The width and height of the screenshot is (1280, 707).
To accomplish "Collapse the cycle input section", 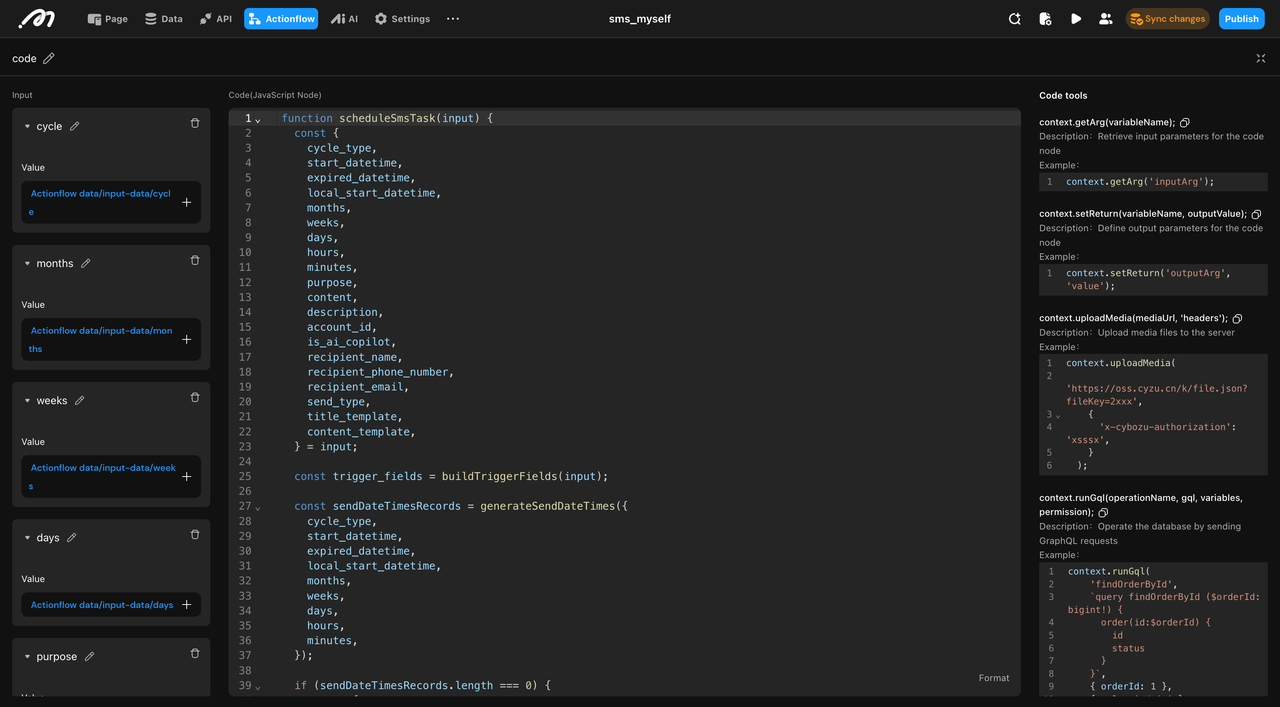I will pyautogui.click(x=27, y=127).
